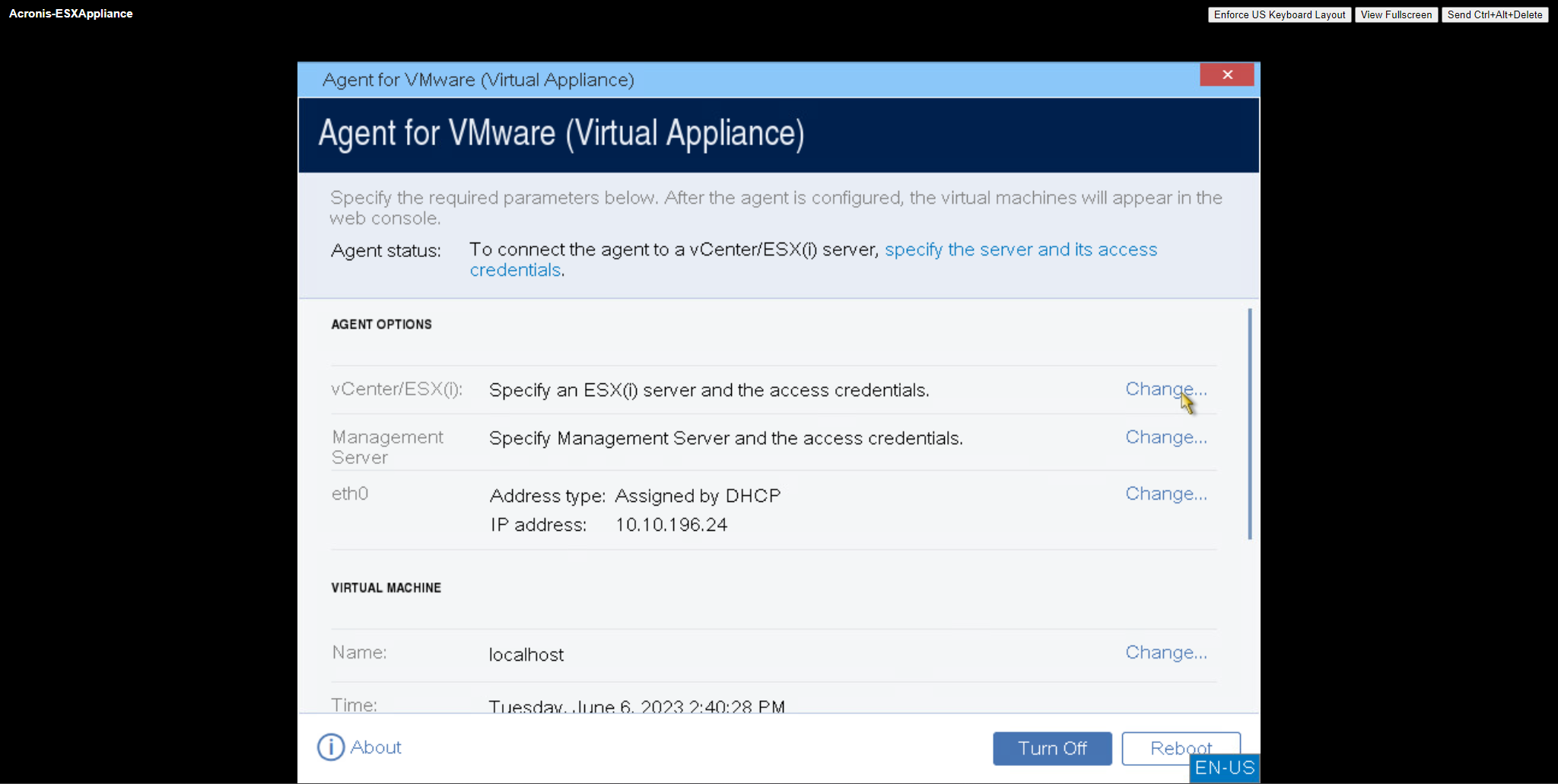Click Enforce US Keyboard Layout button
Viewport: 1558px width, 784px height.
pos(1280,14)
